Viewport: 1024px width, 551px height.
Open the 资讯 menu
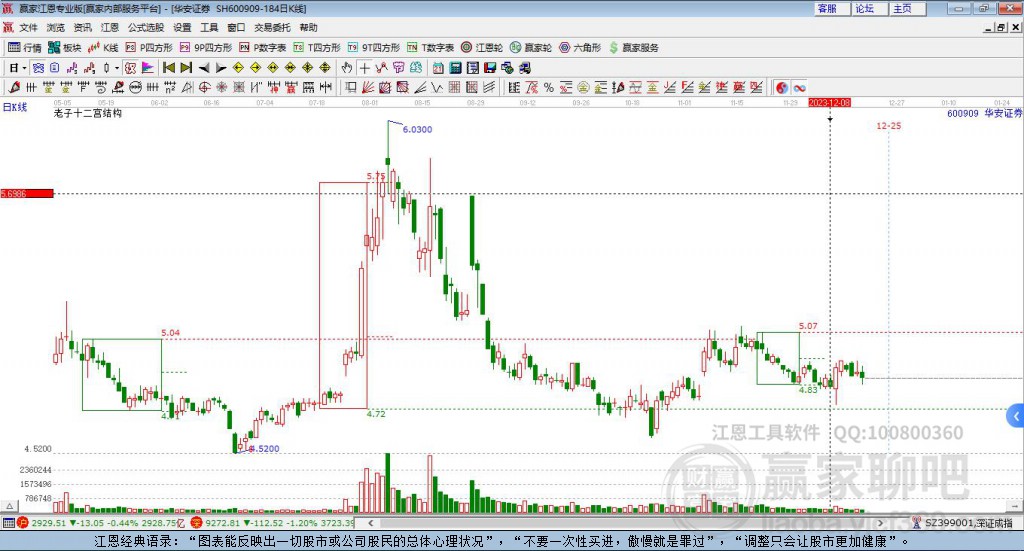point(82,27)
